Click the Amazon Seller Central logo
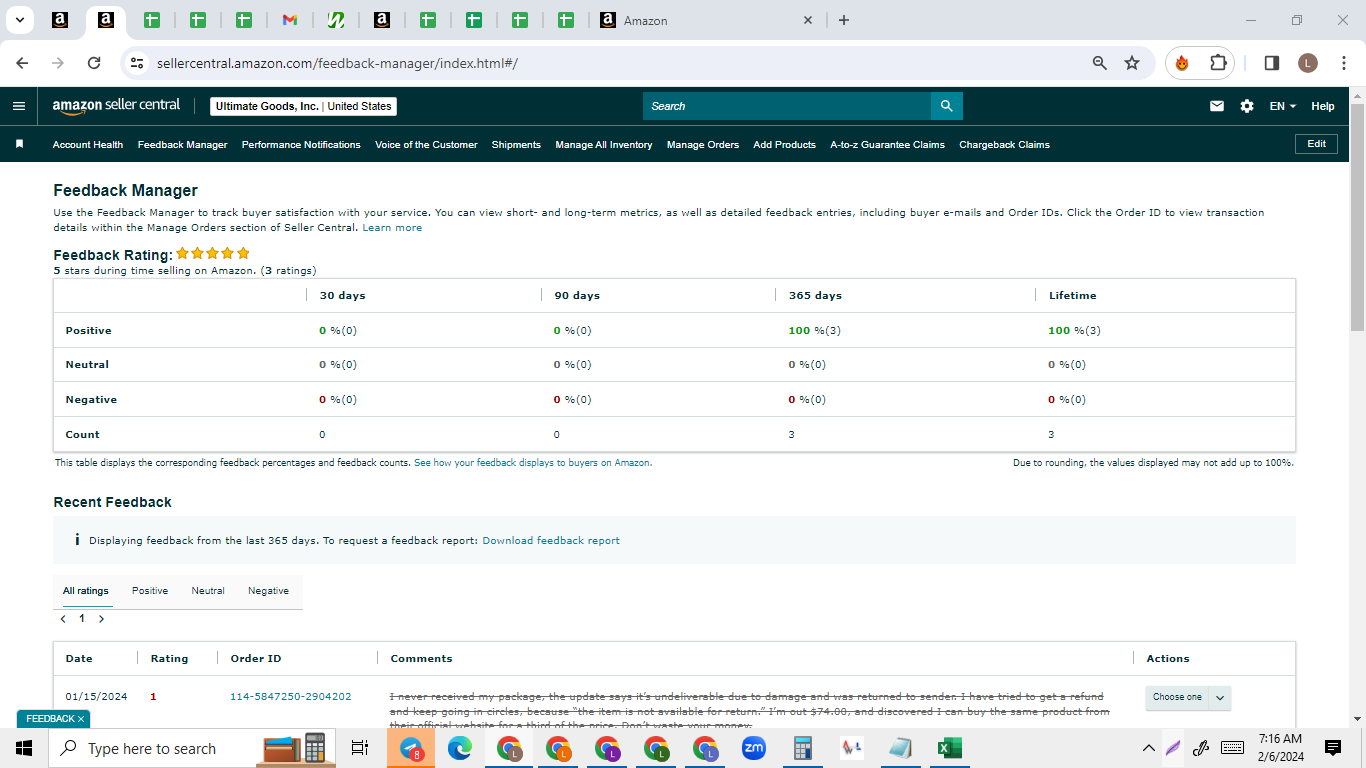The width and height of the screenshot is (1366, 768). click(x=116, y=106)
